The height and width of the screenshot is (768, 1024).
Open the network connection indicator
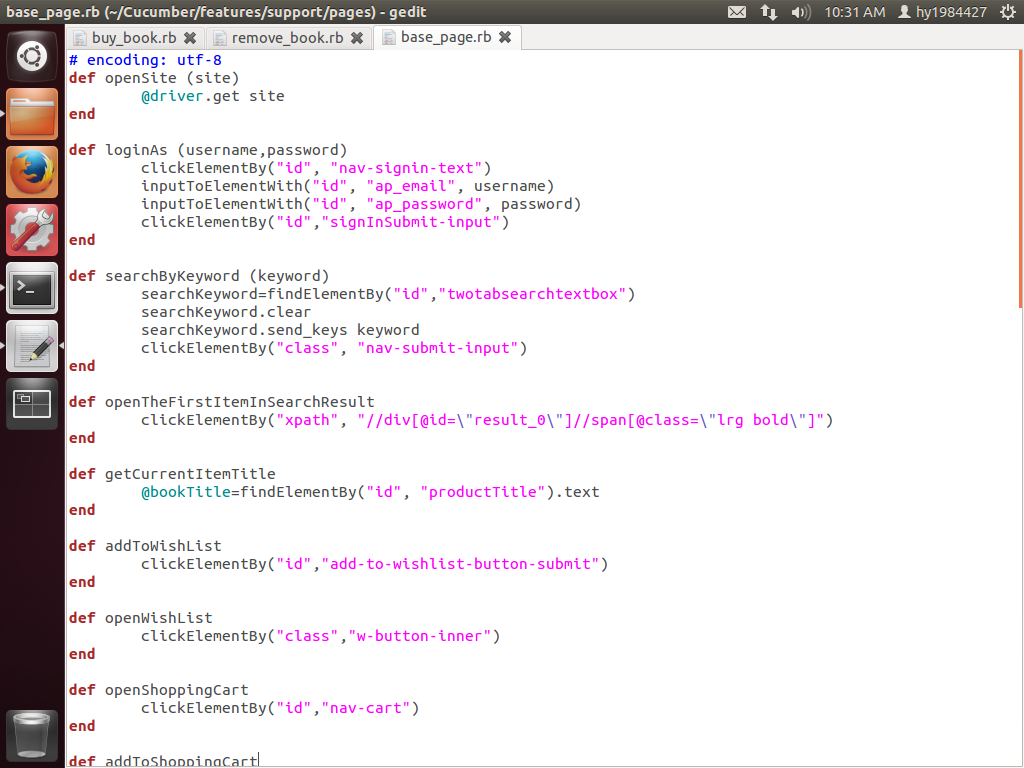click(x=769, y=12)
